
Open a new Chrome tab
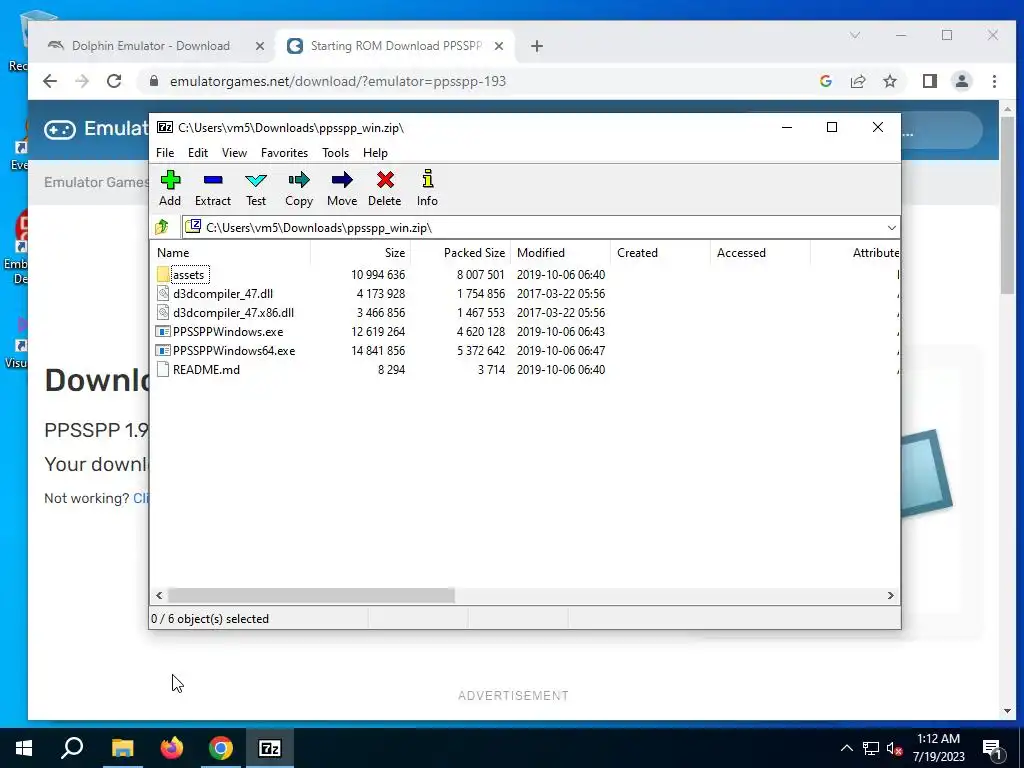(x=536, y=46)
